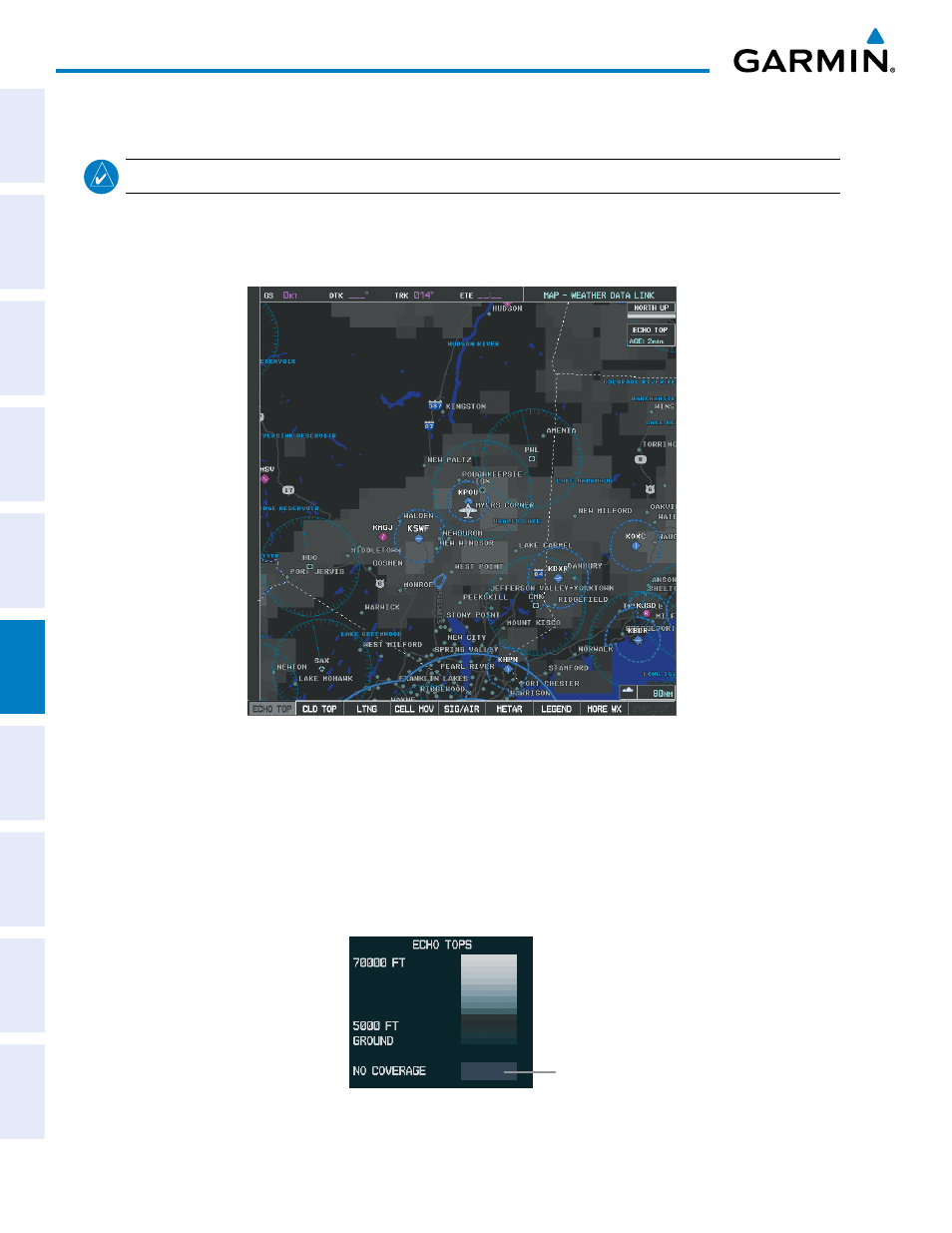Click the ETE field in top bar

[481, 296]
